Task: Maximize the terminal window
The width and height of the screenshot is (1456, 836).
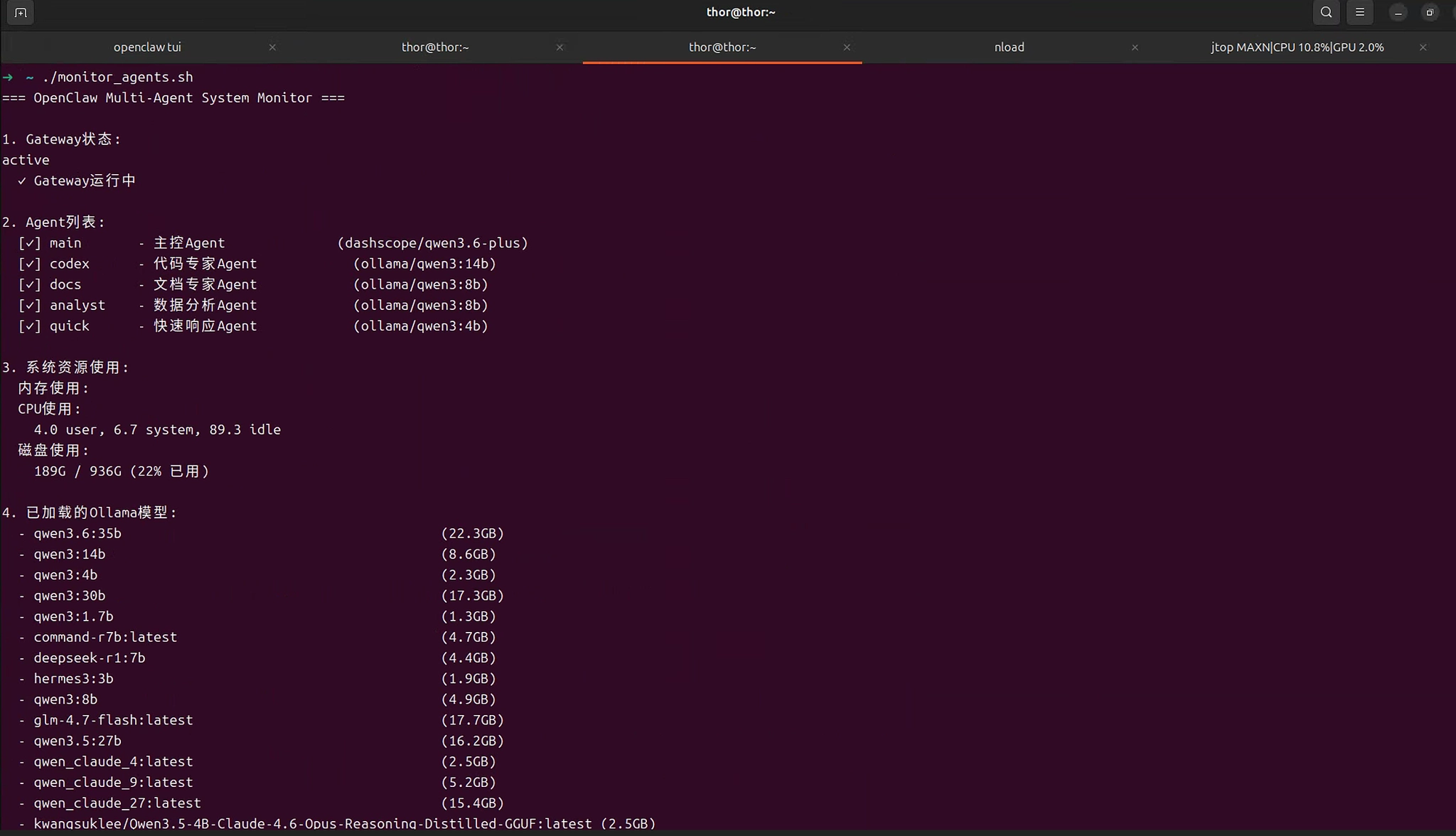Action: (x=1430, y=12)
